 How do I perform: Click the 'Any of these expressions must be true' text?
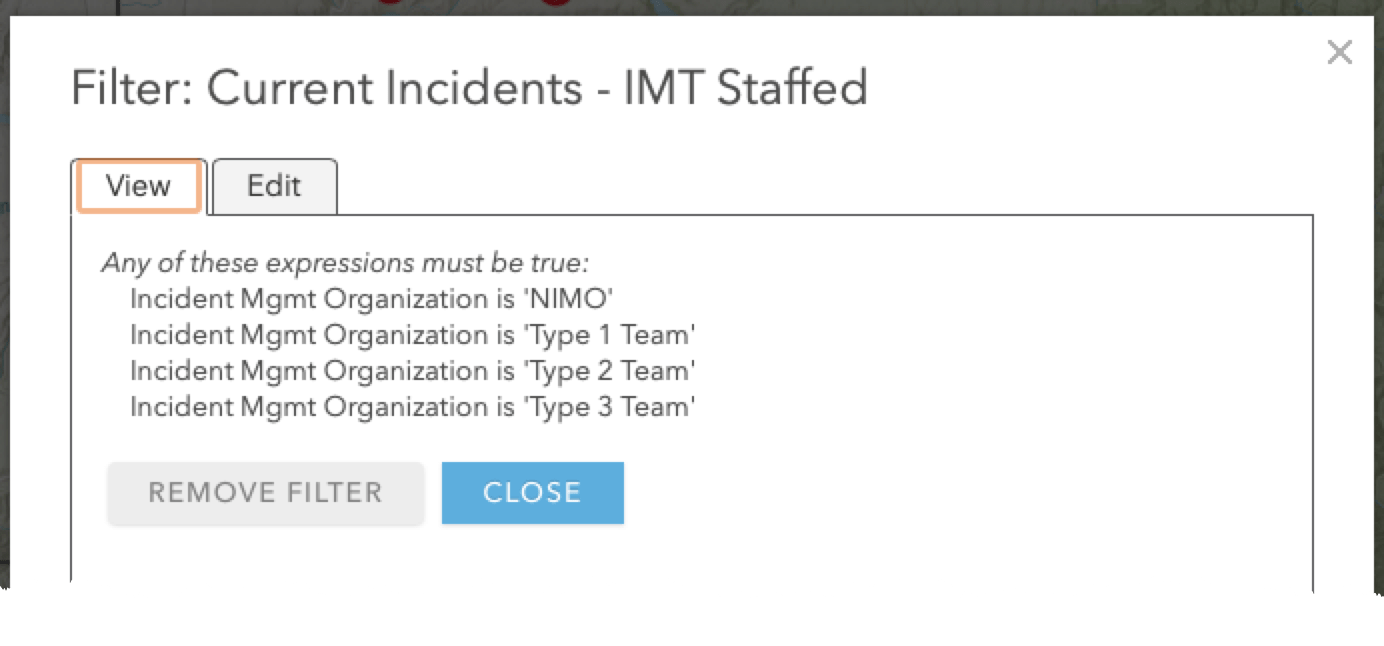345,264
